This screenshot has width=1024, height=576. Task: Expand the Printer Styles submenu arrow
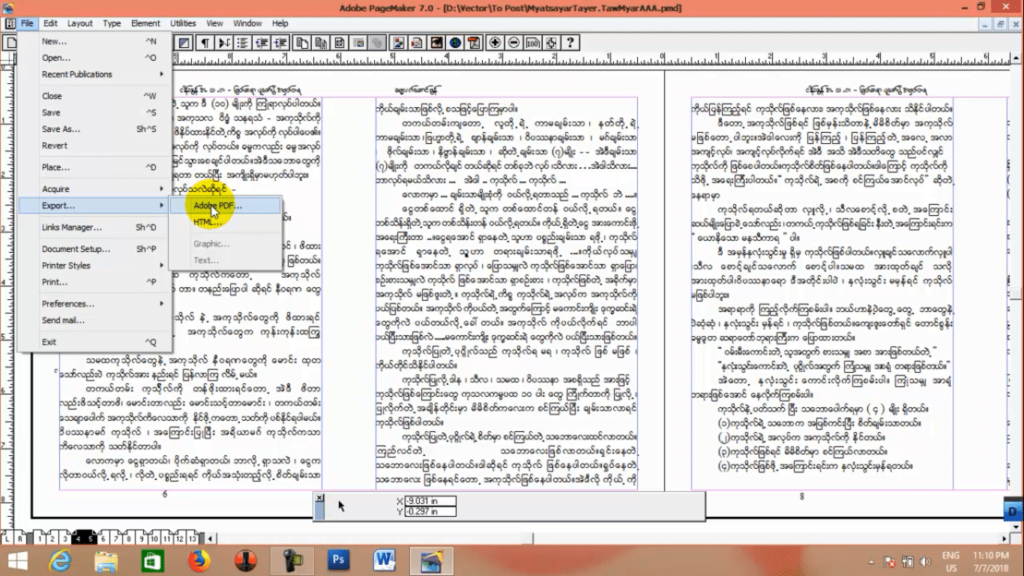point(161,266)
